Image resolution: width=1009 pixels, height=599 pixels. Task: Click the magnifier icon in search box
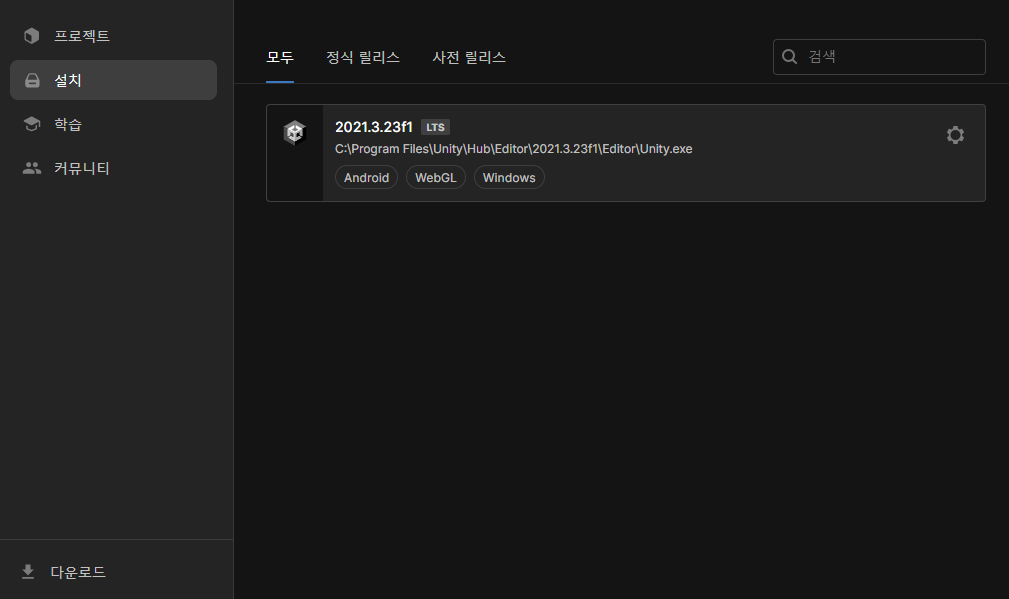click(x=790, y=57)
